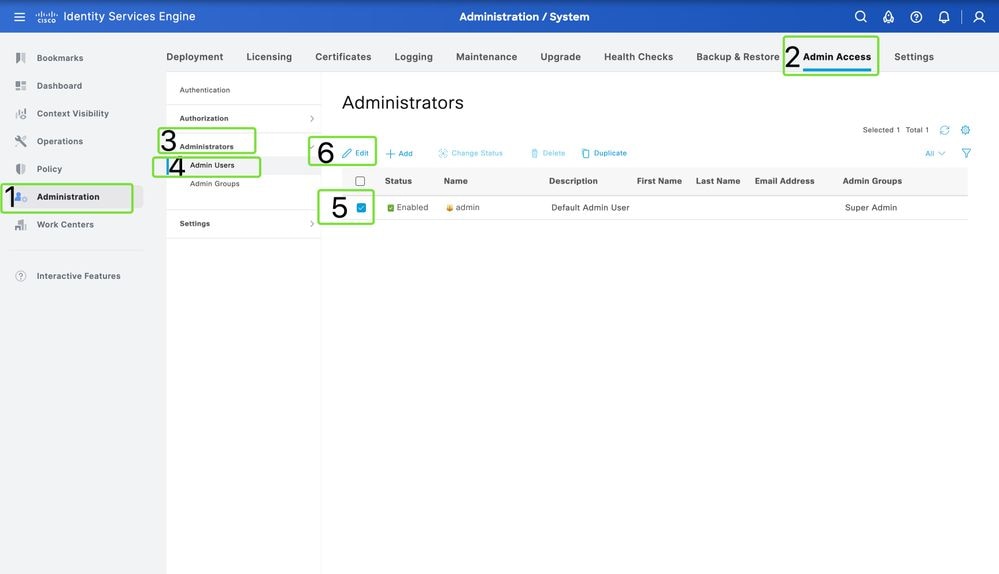Click Add administrator button
The width and height of the screenshot is (999, 574).
click(399, 154)
